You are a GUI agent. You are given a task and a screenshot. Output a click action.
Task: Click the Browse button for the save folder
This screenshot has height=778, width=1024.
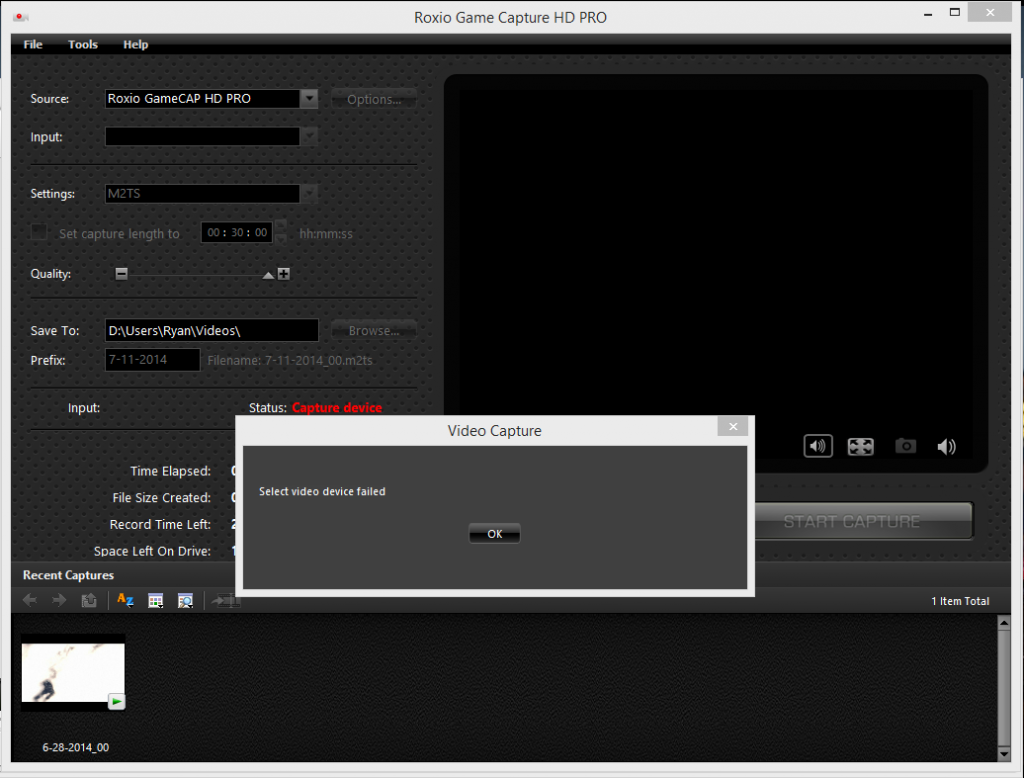[374, 331]
